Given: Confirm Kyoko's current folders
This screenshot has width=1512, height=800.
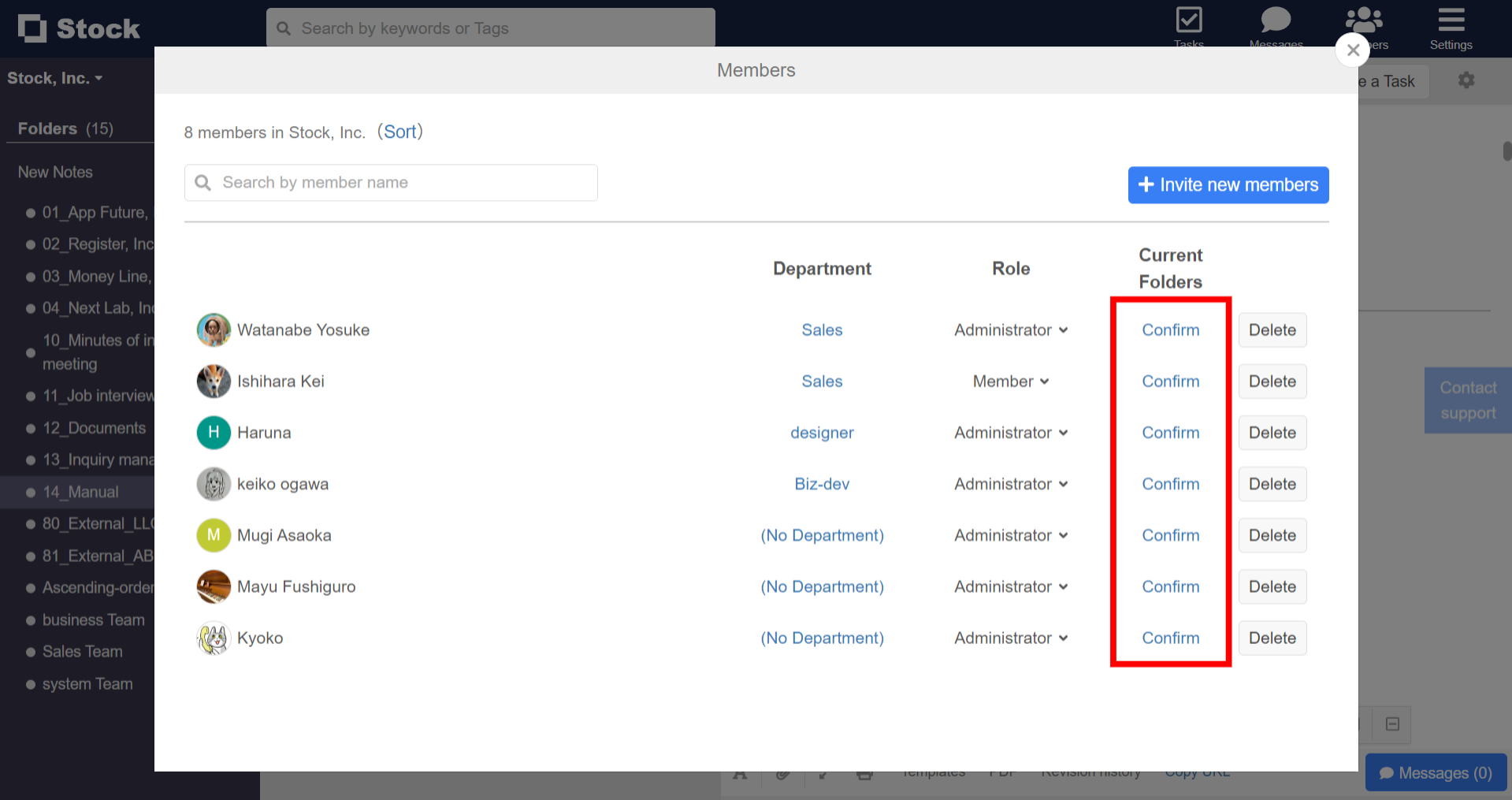Looking at the screenshot, I should point(1170,638).
